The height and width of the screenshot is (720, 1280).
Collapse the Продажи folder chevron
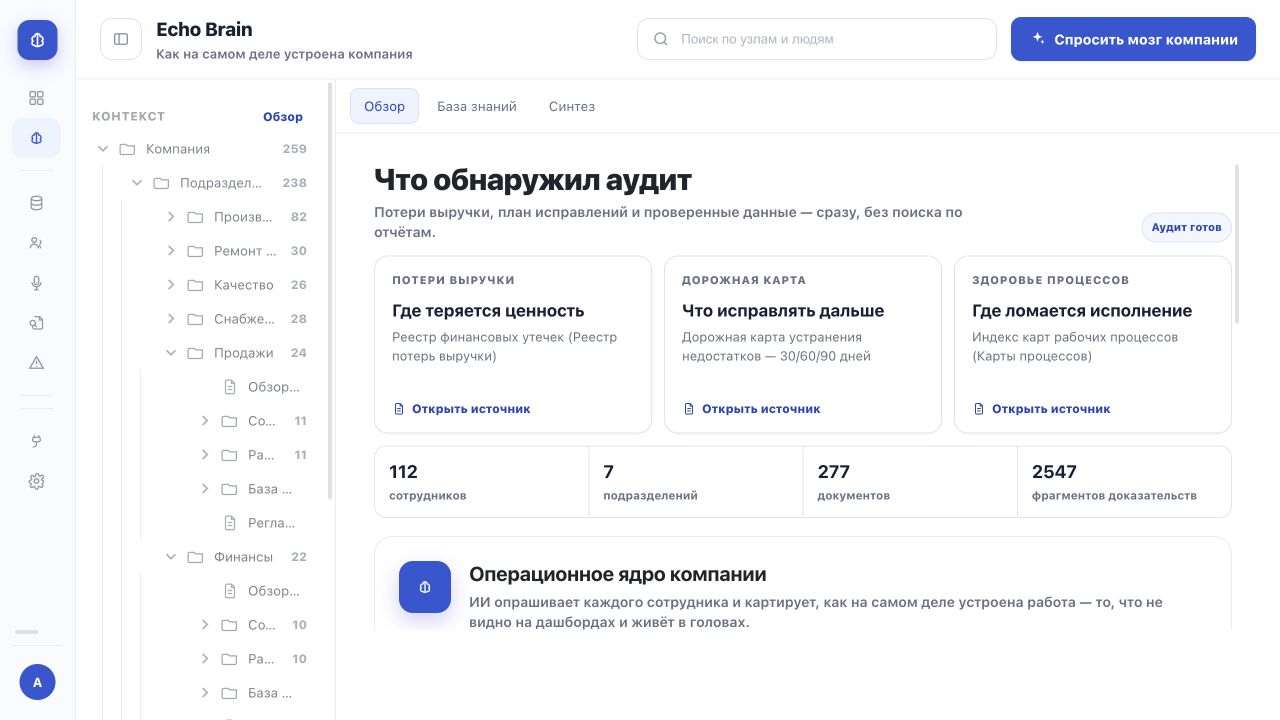tap(171, 353)
